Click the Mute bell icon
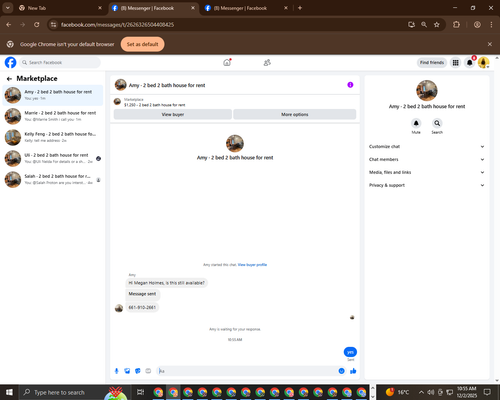 (x=416, y=123)
